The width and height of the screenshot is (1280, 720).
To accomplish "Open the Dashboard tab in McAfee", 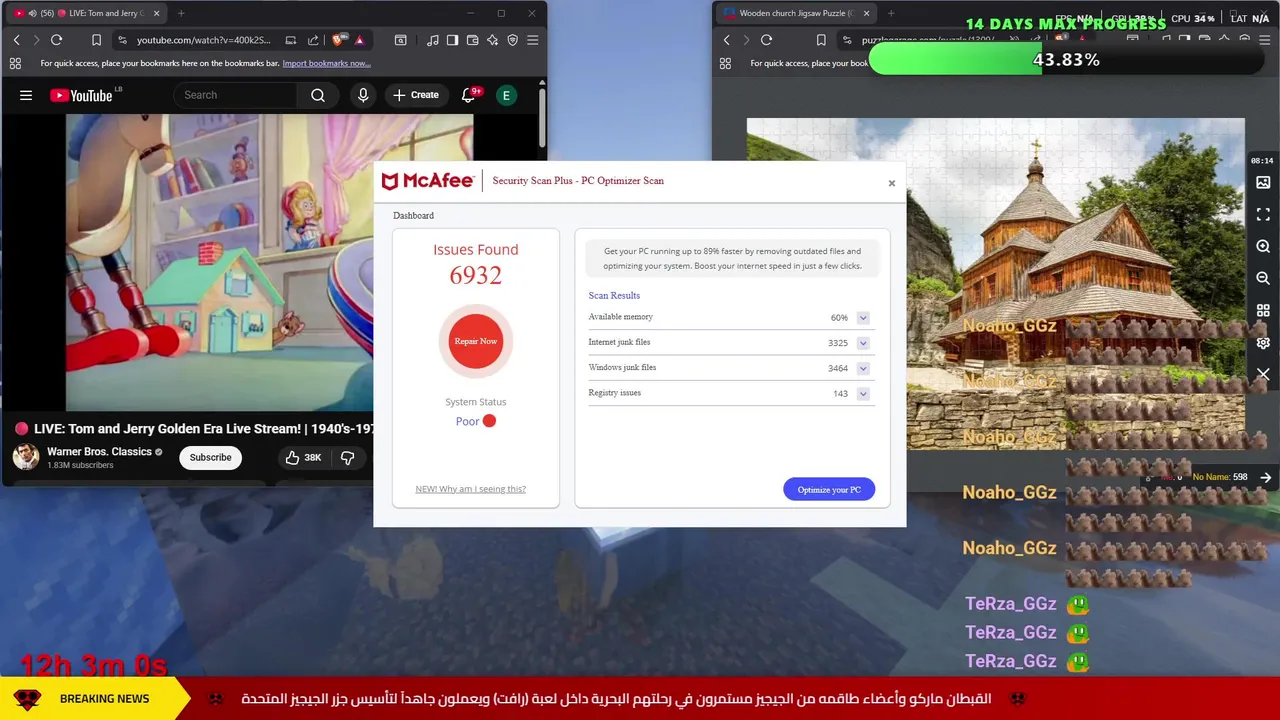I will point(413,215).
